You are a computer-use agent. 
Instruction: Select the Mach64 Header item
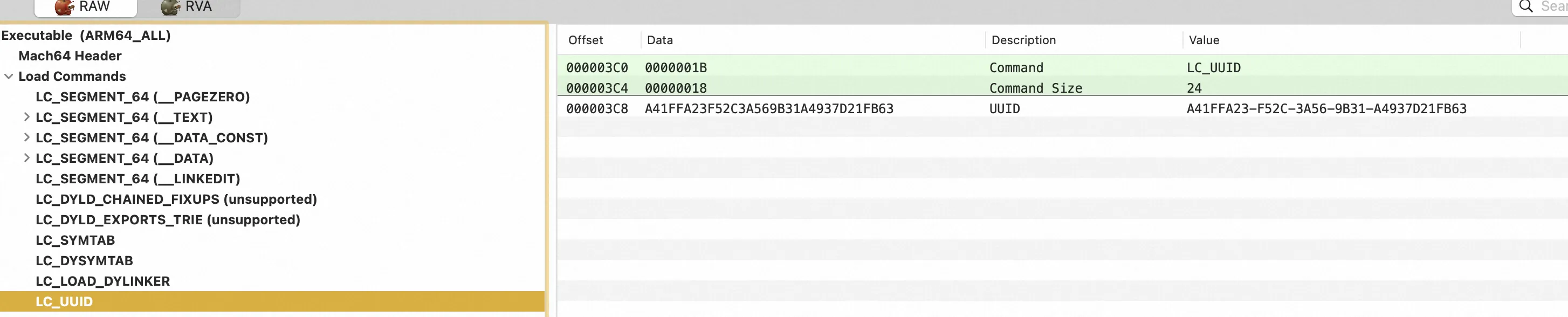pos(70,56)
